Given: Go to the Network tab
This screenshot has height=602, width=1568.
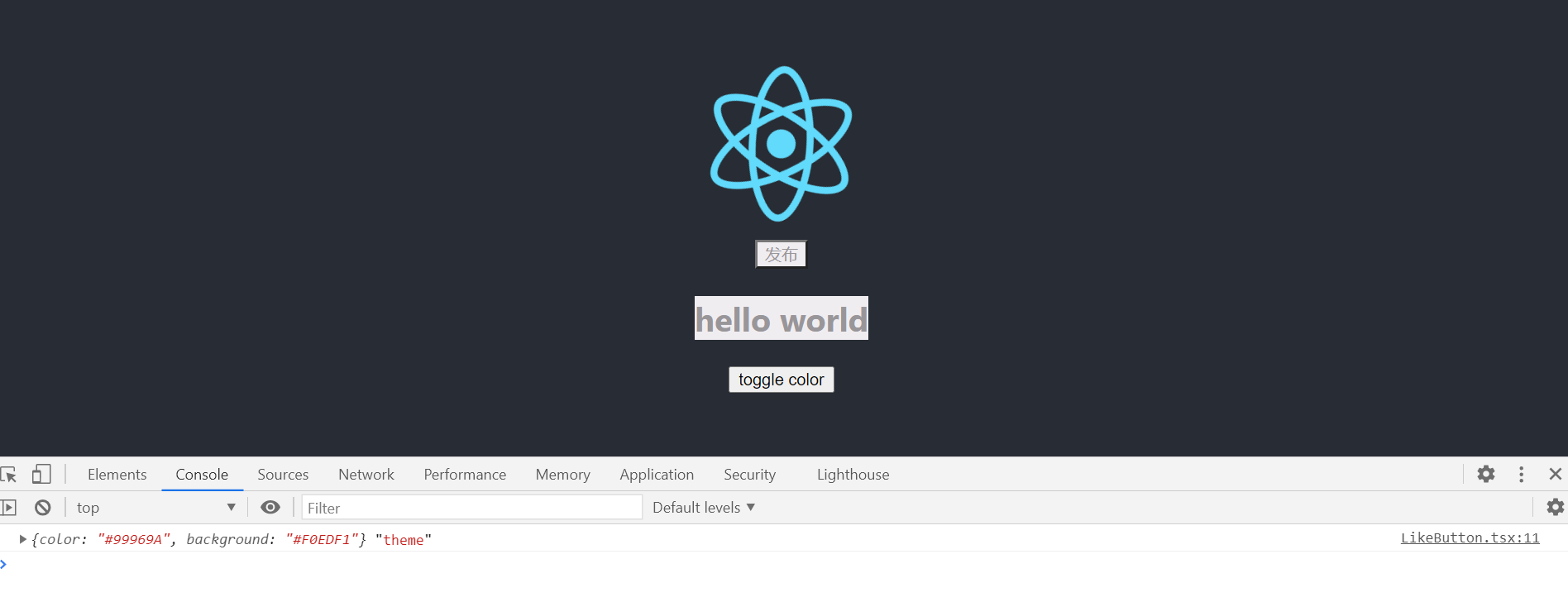Looking at the screenshot, I should tap(366, 475).
